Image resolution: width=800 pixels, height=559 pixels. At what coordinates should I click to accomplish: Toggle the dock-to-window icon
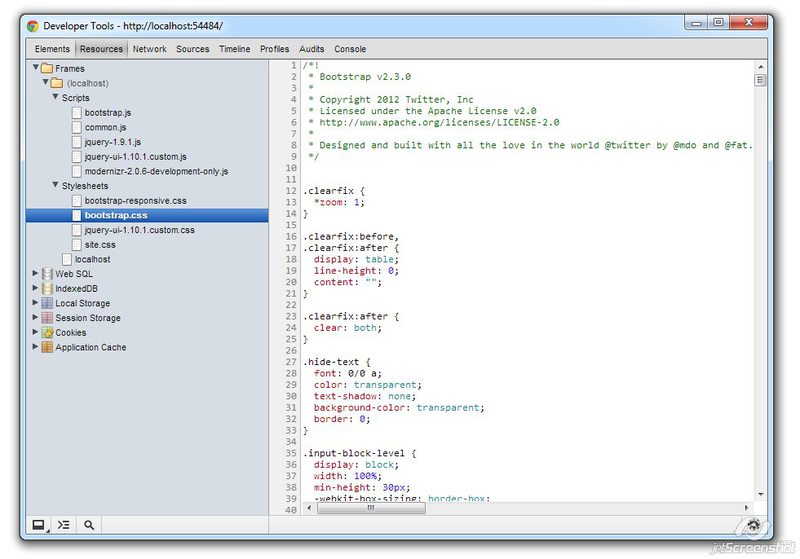[x=38, y=524]
